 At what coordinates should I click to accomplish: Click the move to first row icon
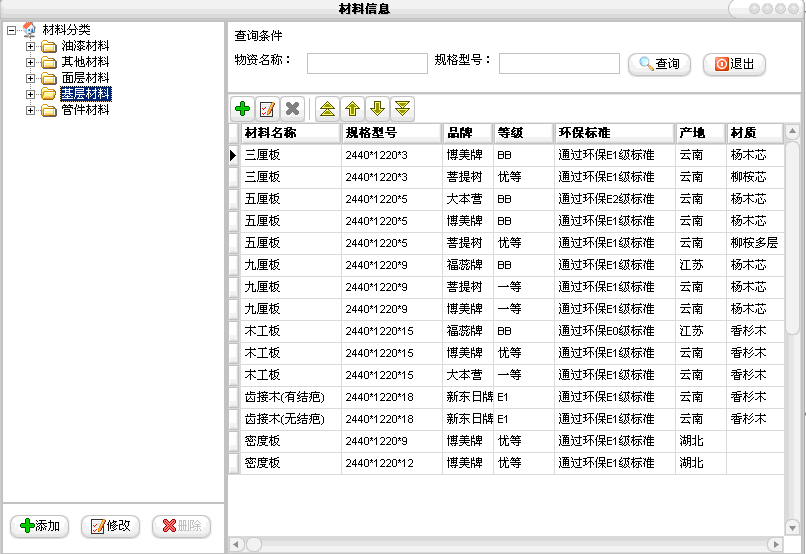pos(327,109)
